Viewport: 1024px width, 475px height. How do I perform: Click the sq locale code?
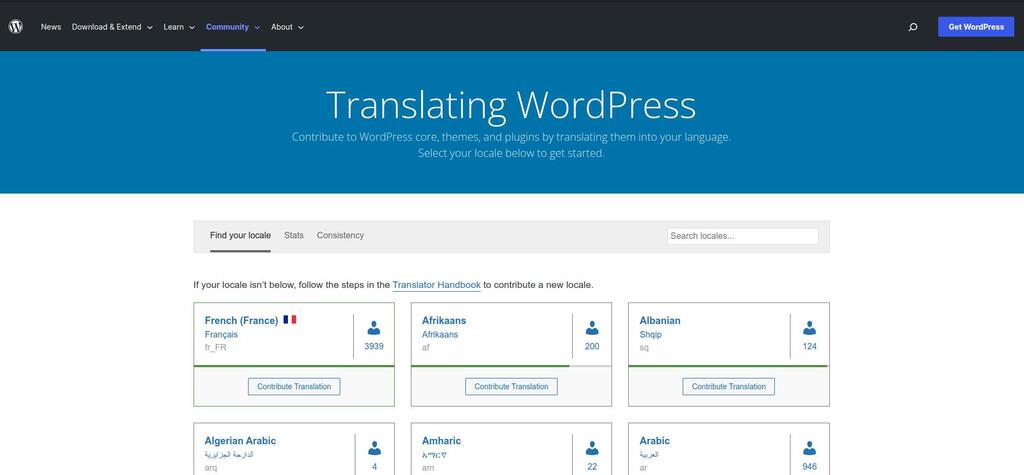pos(644,348)
